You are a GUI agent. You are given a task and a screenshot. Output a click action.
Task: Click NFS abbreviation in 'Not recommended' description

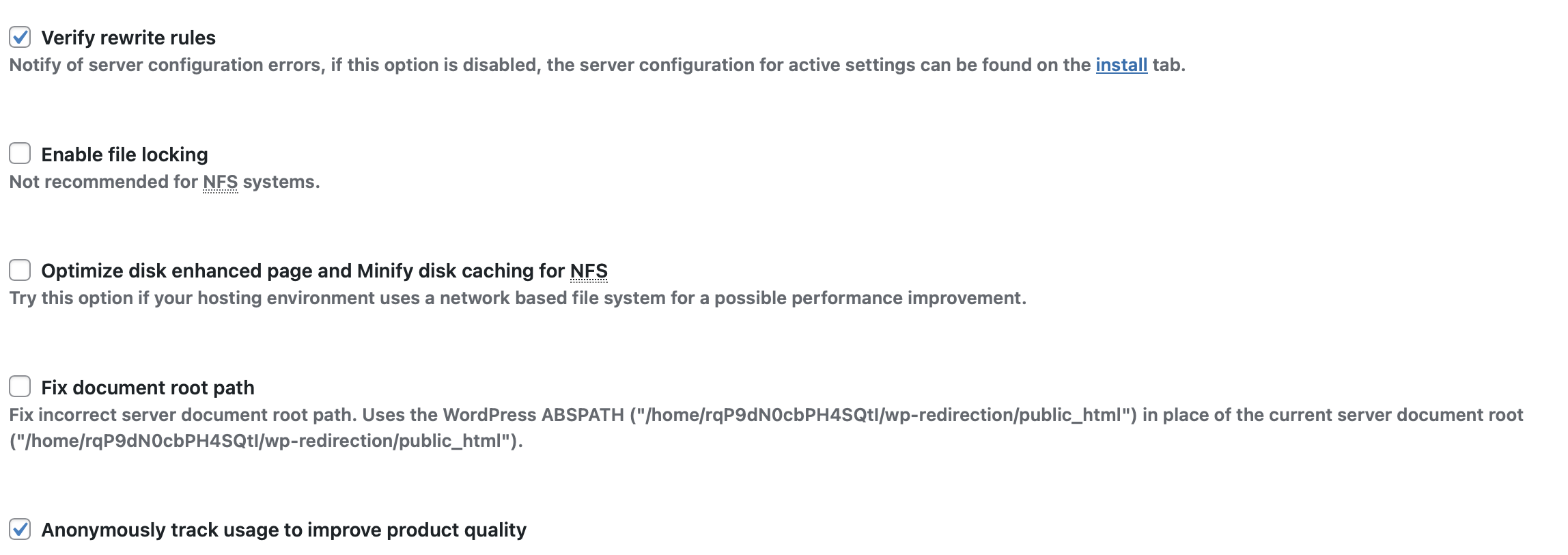click(x=221, y=182)
